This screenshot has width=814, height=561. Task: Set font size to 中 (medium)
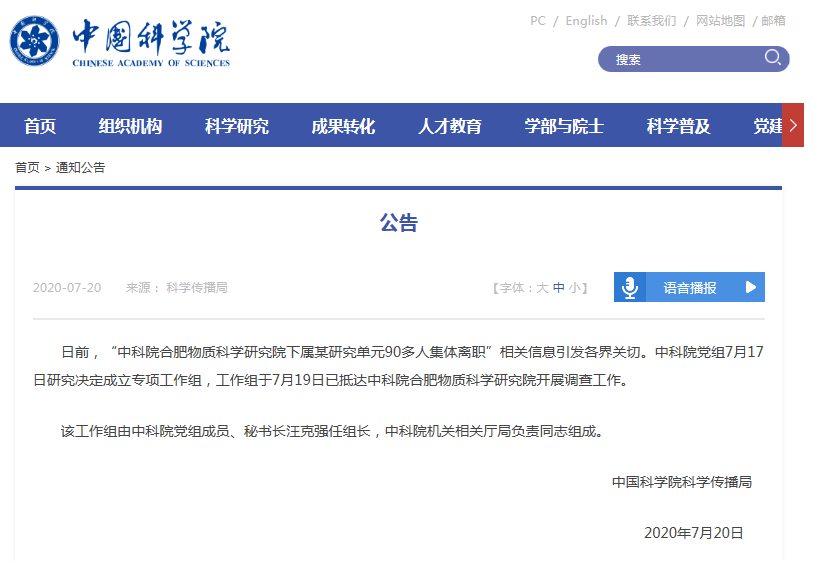(559, 288)
